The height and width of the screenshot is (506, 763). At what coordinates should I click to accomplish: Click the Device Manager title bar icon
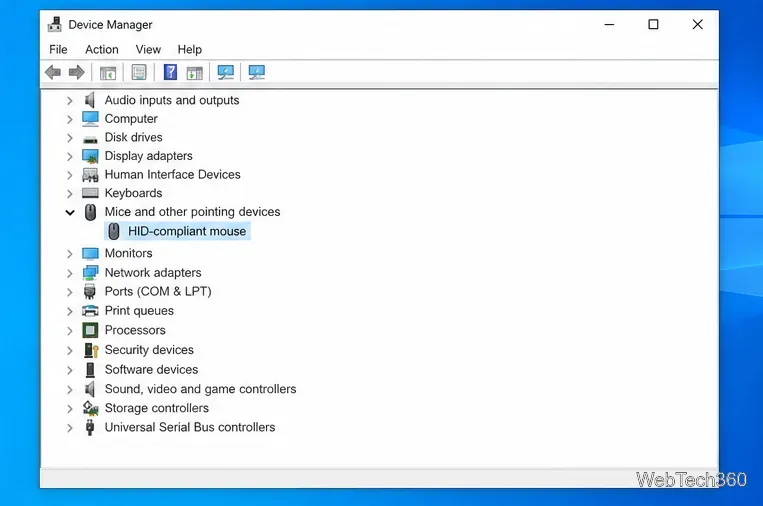pyautogui.click(x=54, y=24)
